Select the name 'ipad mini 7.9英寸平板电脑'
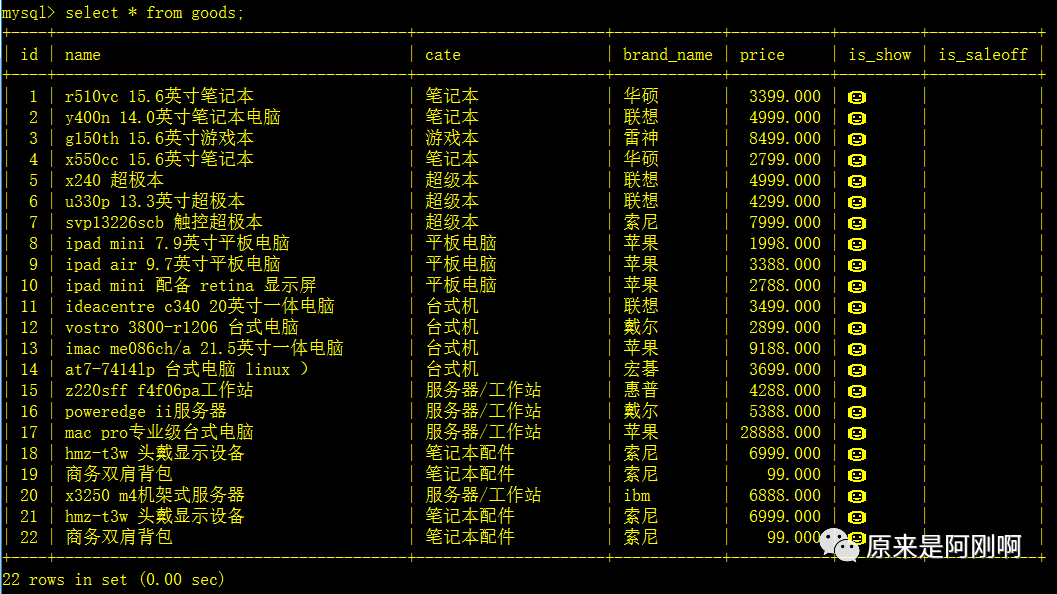The image size is (1057, 594). pyautogui.click(x=177, y=243)
